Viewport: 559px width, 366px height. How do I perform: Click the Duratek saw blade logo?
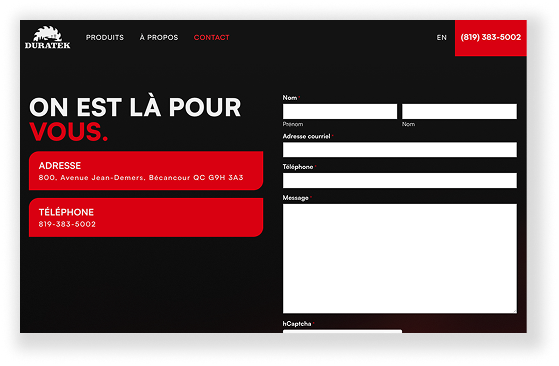pos(48,37)
